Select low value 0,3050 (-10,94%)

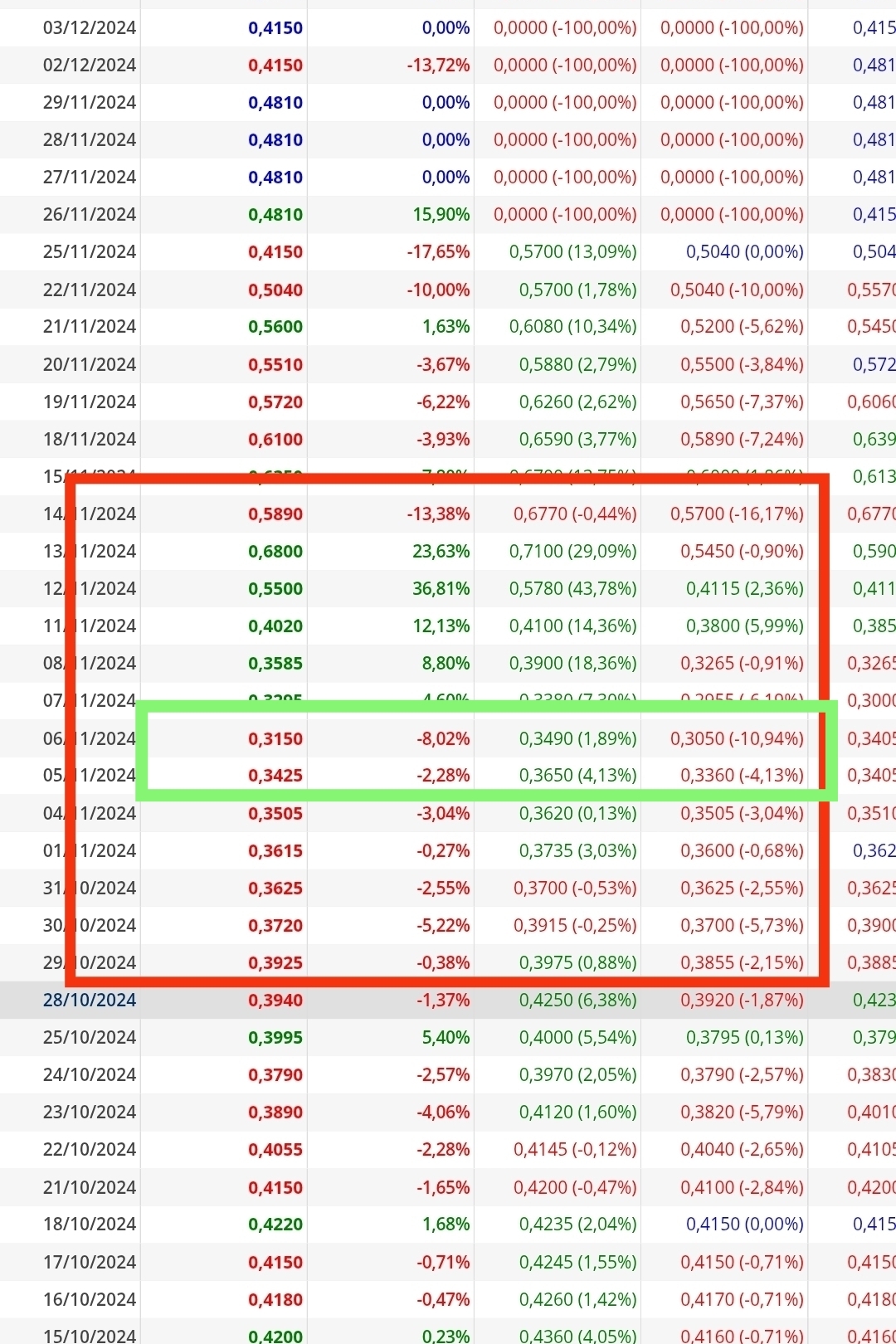(x=738, y=739)
